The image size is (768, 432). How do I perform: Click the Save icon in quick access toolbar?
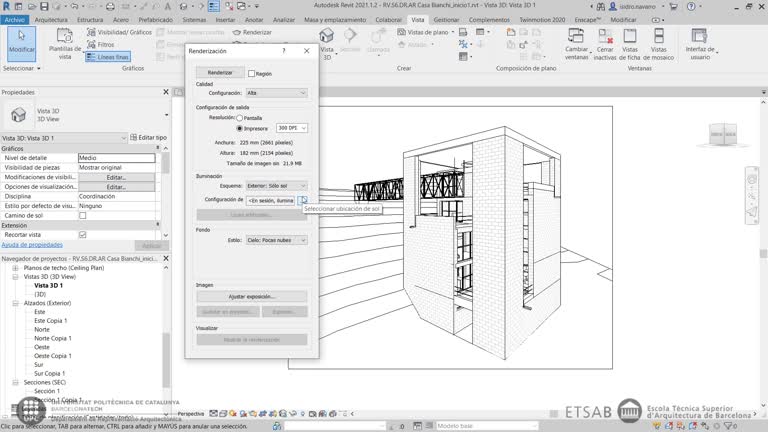tap(44, 6)
